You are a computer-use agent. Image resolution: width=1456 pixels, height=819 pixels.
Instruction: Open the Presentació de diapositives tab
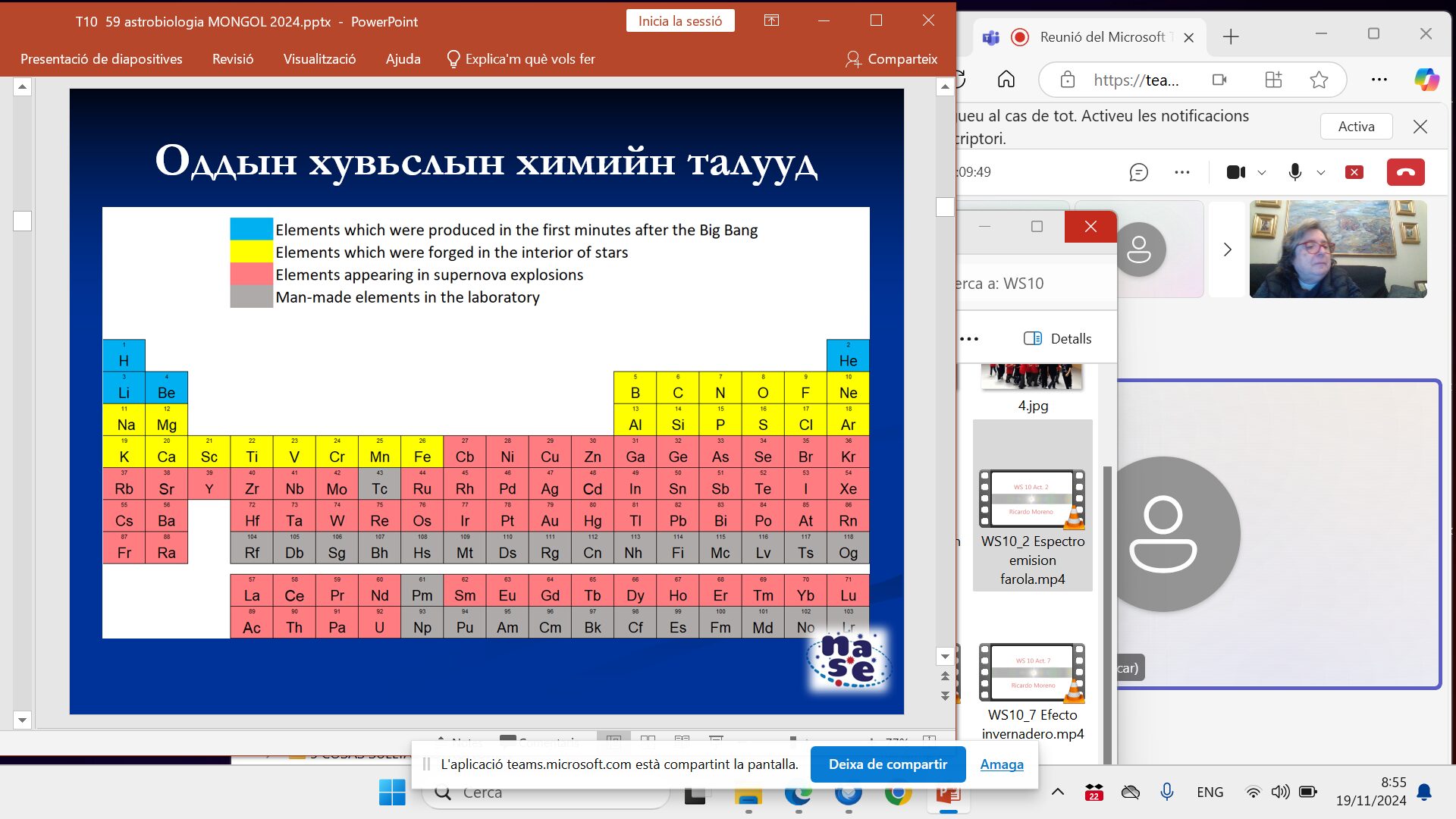[102, 59]
